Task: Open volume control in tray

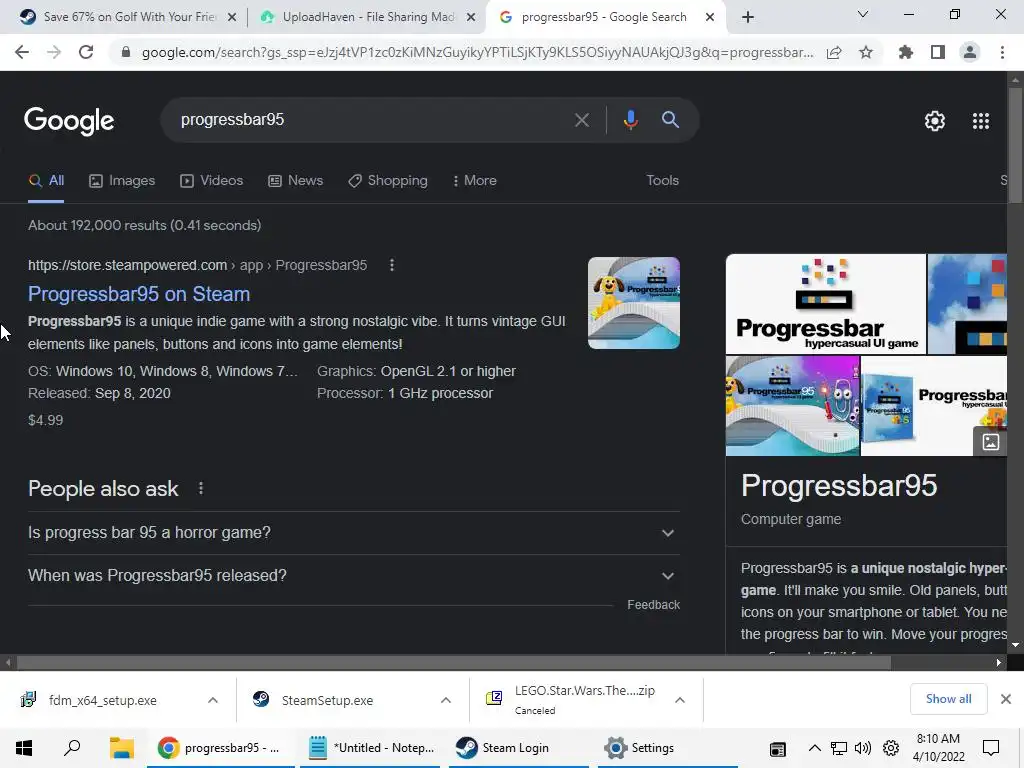Action: (x=863, y=748)
